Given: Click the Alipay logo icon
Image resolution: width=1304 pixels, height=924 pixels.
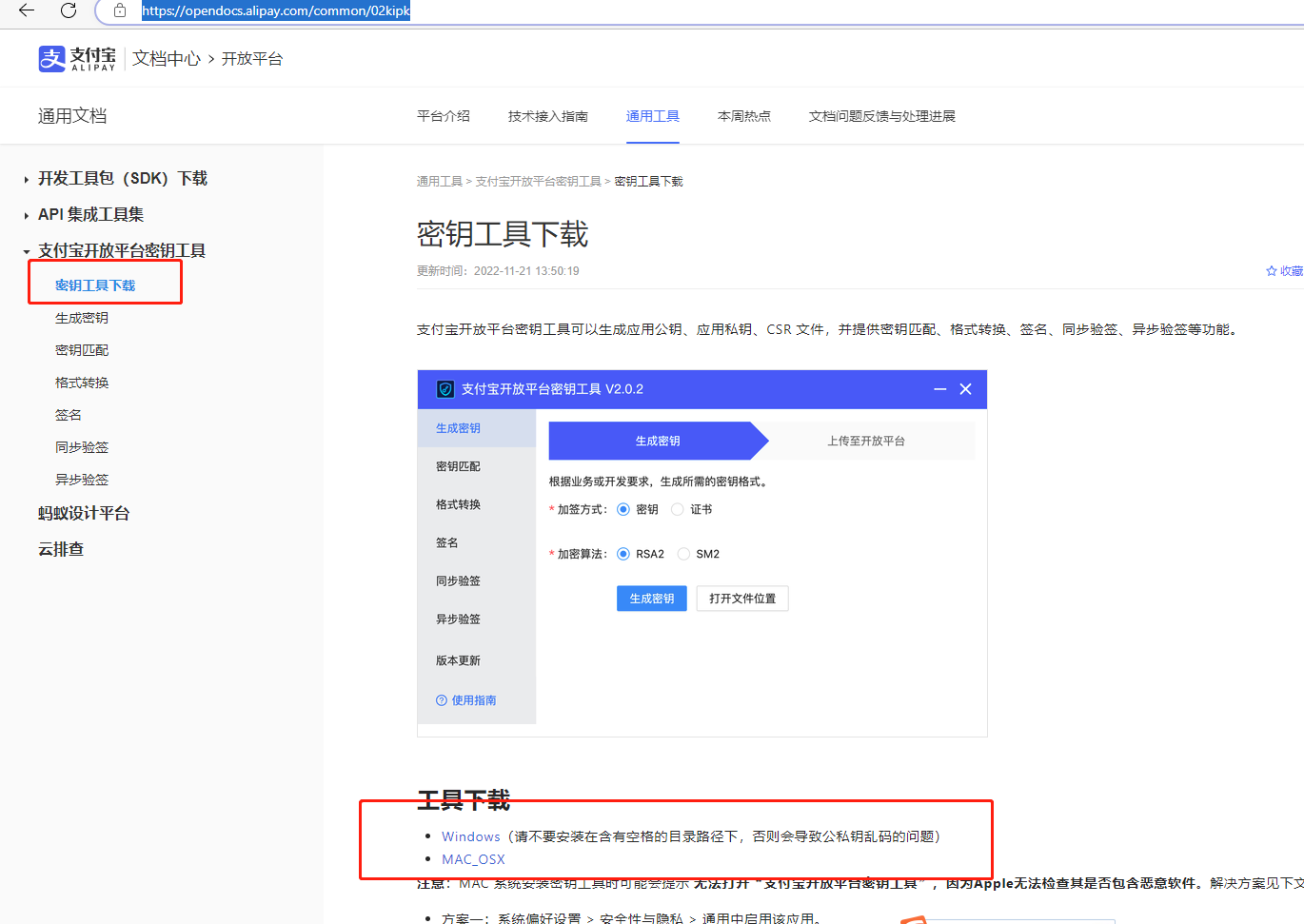Looking at the screenshot, I should pyautogui.click(x=51, y=59).
